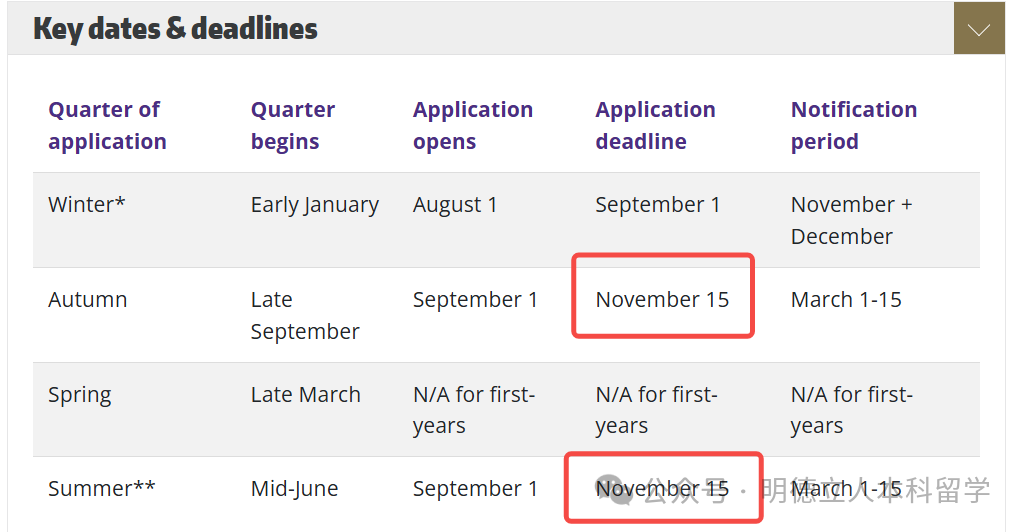Select the Spring quarter cell
Screen dimensions: 1023x532
80,394
